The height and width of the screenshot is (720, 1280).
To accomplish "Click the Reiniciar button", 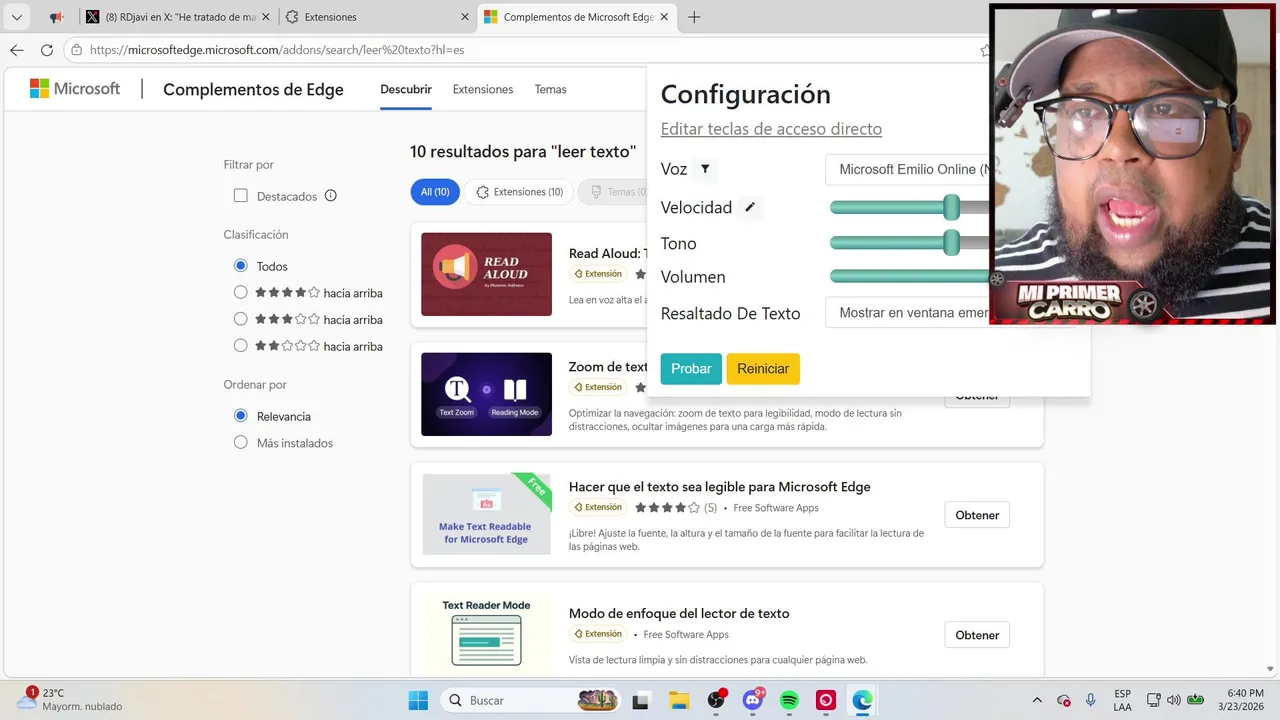I will click(763, 369).
